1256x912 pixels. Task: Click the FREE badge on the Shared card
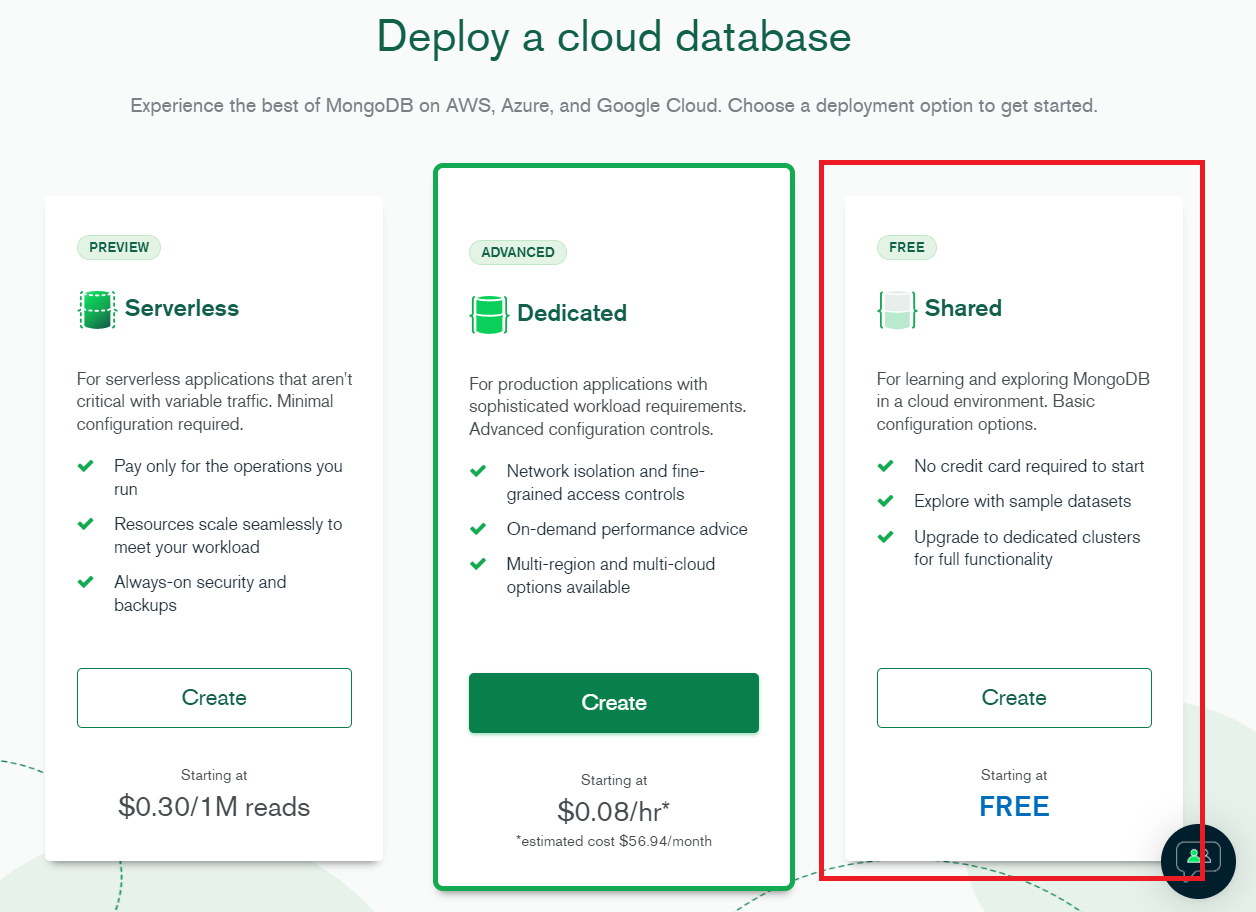click(x=907, y=247)
